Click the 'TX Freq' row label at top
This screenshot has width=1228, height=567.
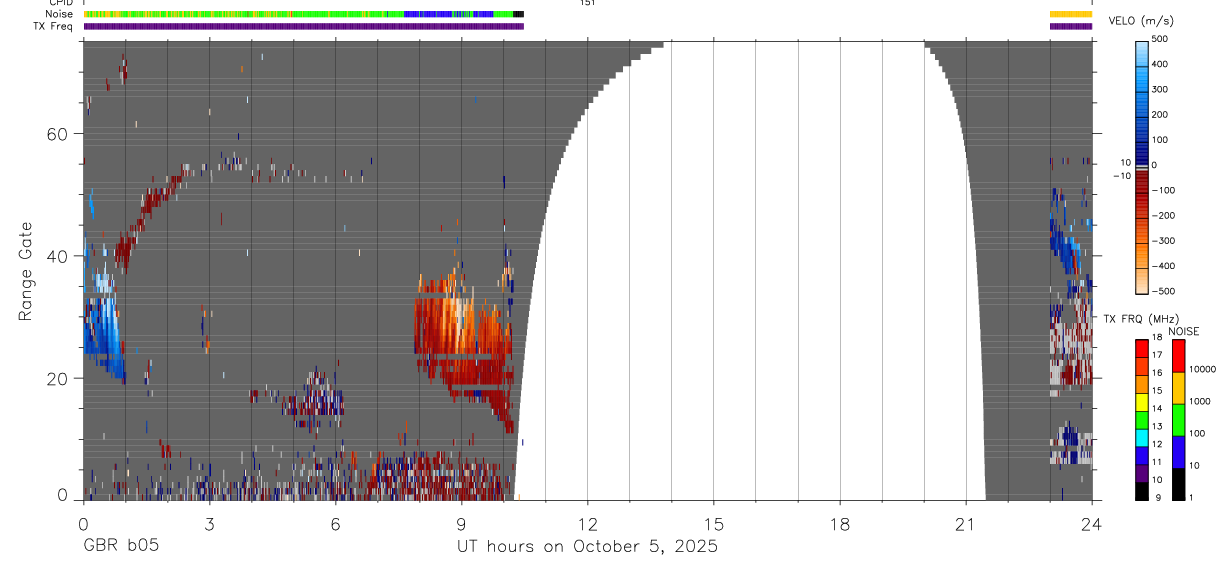point(54,26)
